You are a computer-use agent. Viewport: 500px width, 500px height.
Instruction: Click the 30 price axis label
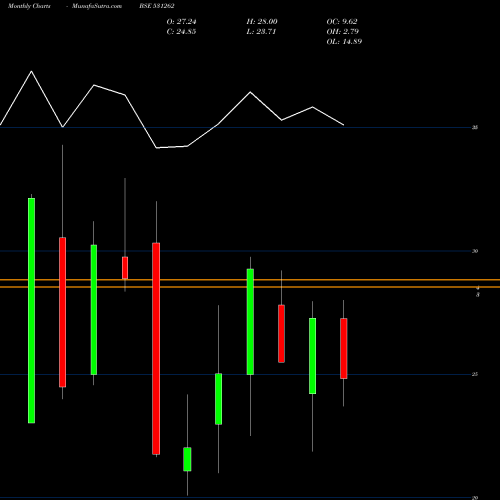(475, 251)
